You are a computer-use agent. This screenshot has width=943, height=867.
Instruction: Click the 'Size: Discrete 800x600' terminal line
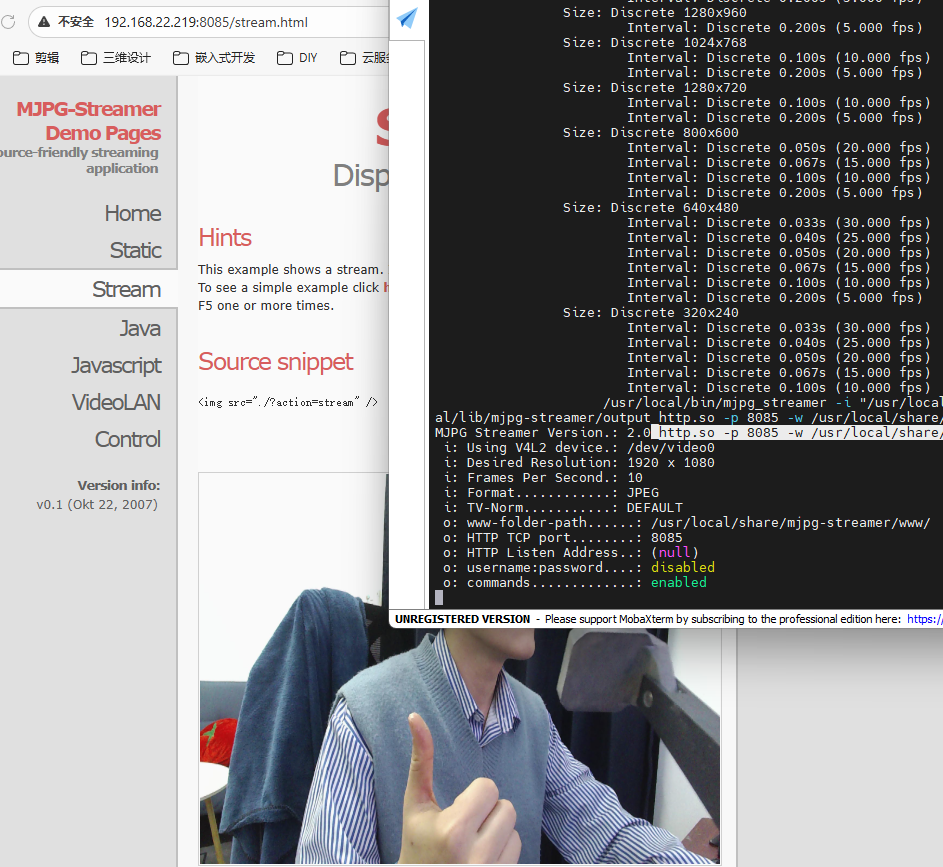[x=651, y=133]
